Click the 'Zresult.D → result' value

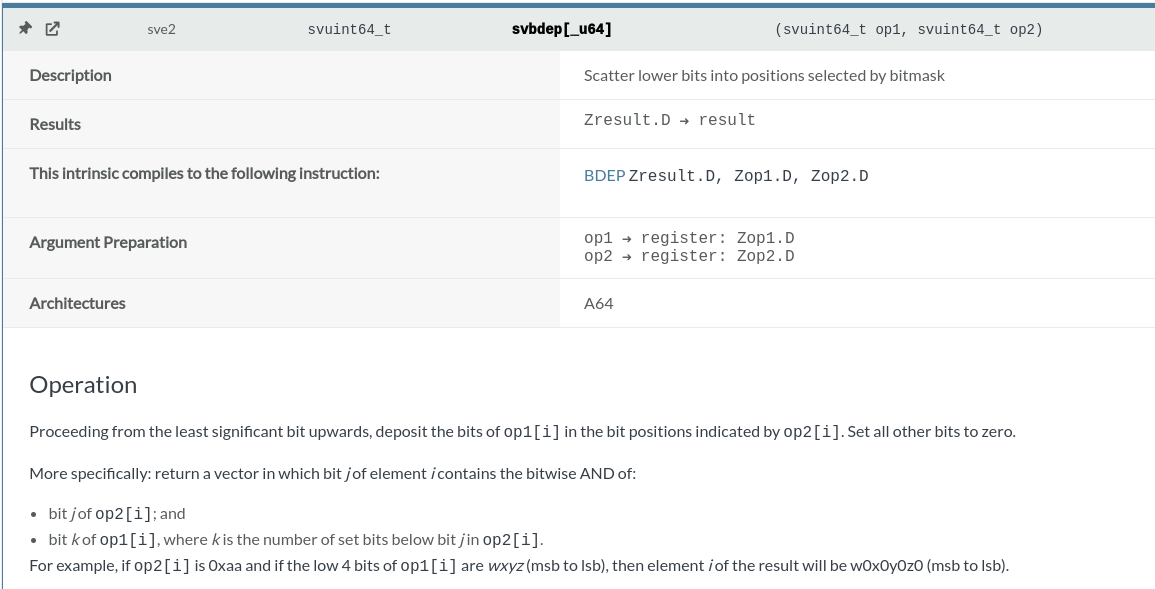pyautogui.click(x=670, y=120)
